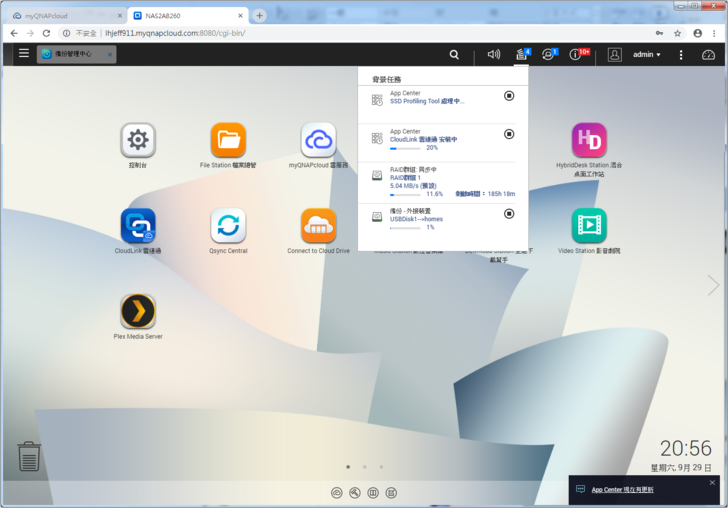
Task: Toggle the background tasks icon
Action: (522, 54)
